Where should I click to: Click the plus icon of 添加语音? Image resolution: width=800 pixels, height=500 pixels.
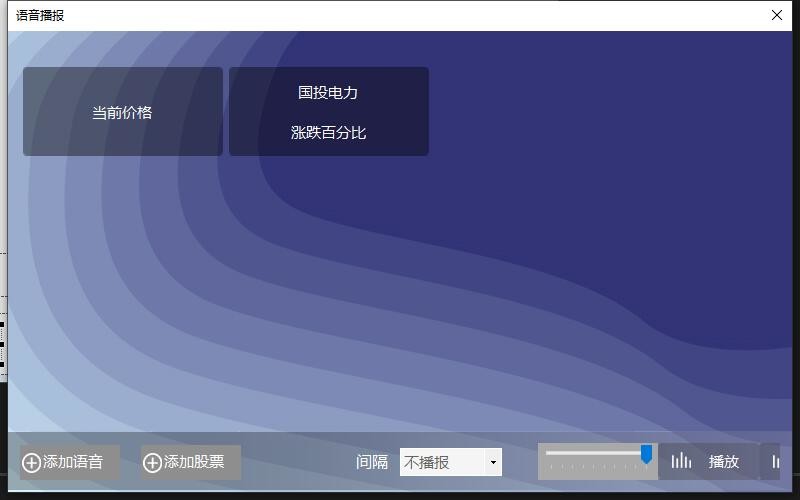31,463
